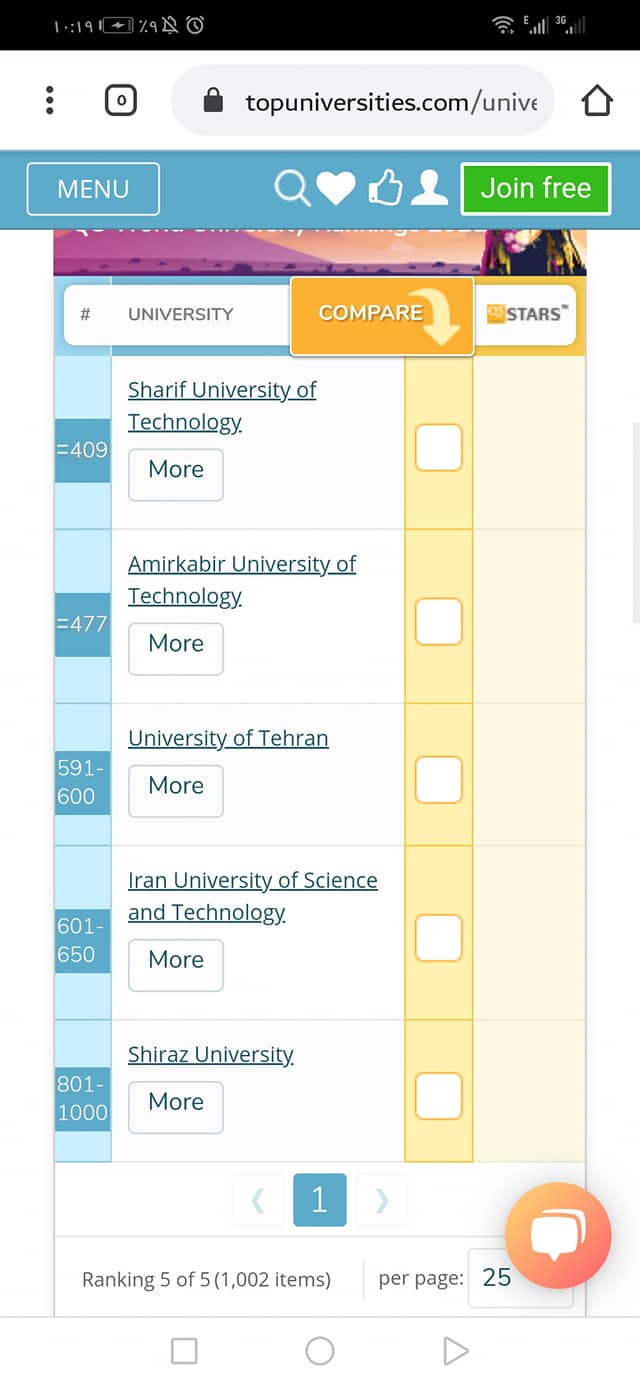Open the MENU button
The height and width of the screenshot is (1386, 640).
tap(93, 189)
